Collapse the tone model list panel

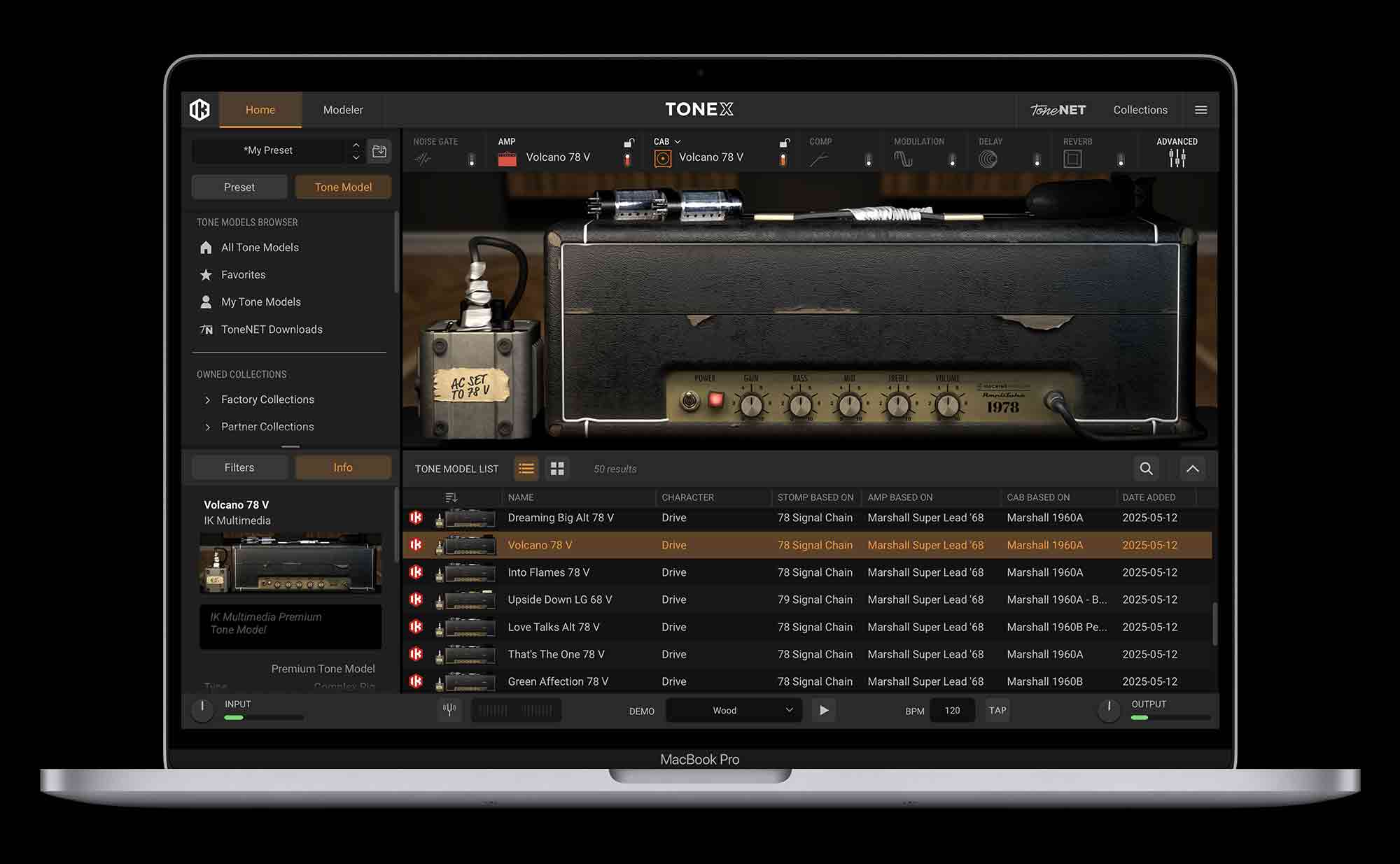click(1193, 469)
